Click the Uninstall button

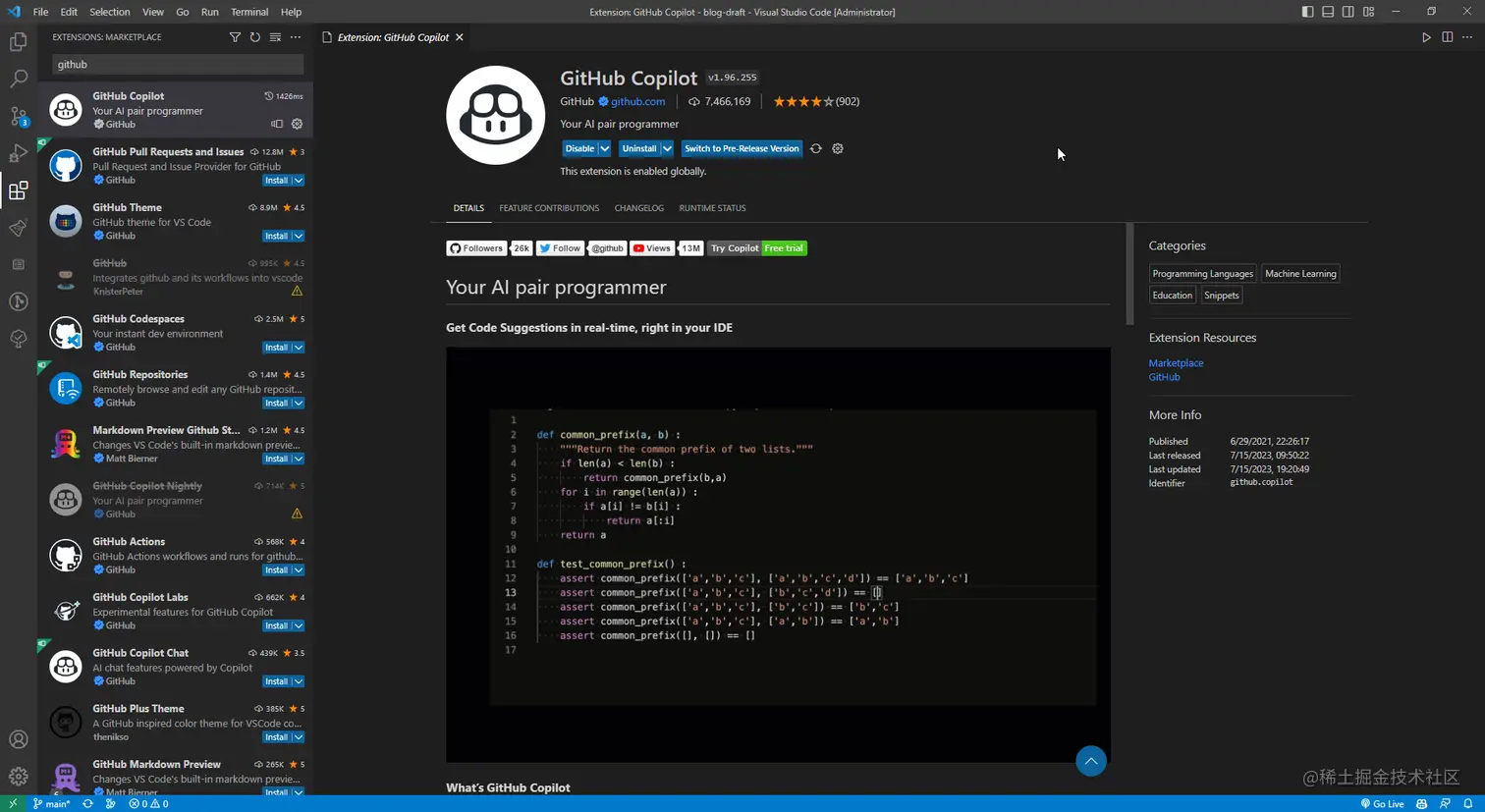click(x=638, y=149)
